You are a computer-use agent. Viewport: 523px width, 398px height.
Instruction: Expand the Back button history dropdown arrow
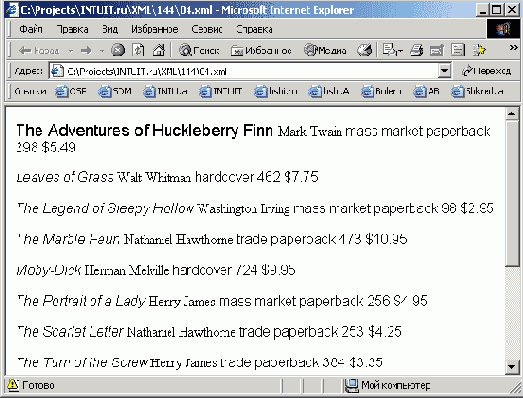click(x=71, y=51)
